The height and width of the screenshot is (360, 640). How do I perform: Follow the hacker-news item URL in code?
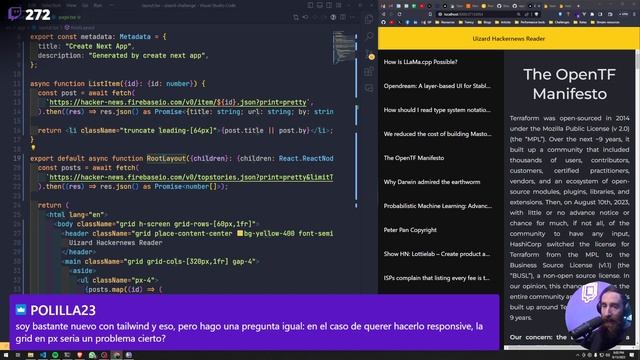click(178, 102)
